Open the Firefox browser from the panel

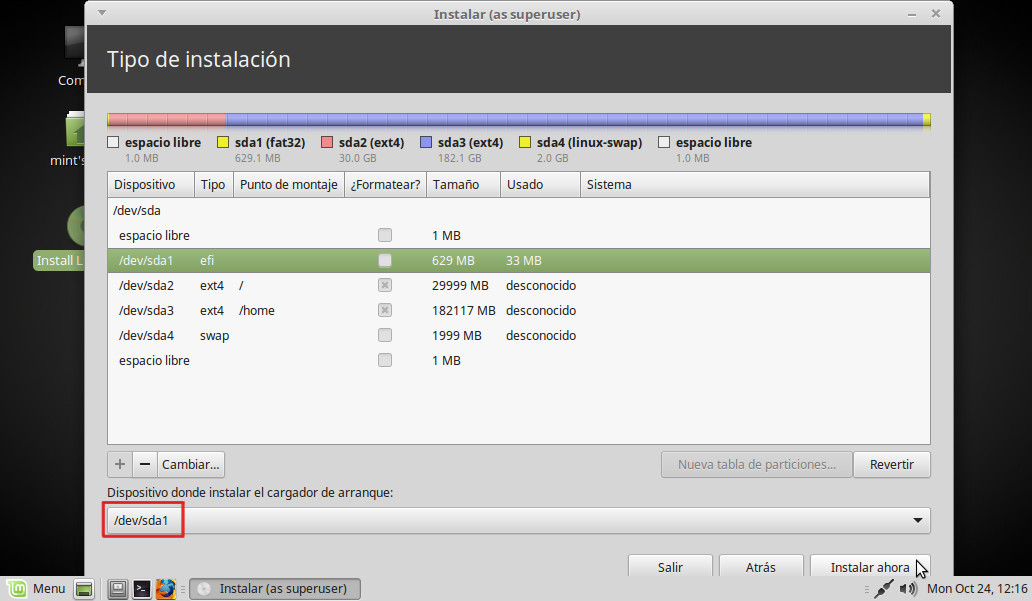(166, 589)
